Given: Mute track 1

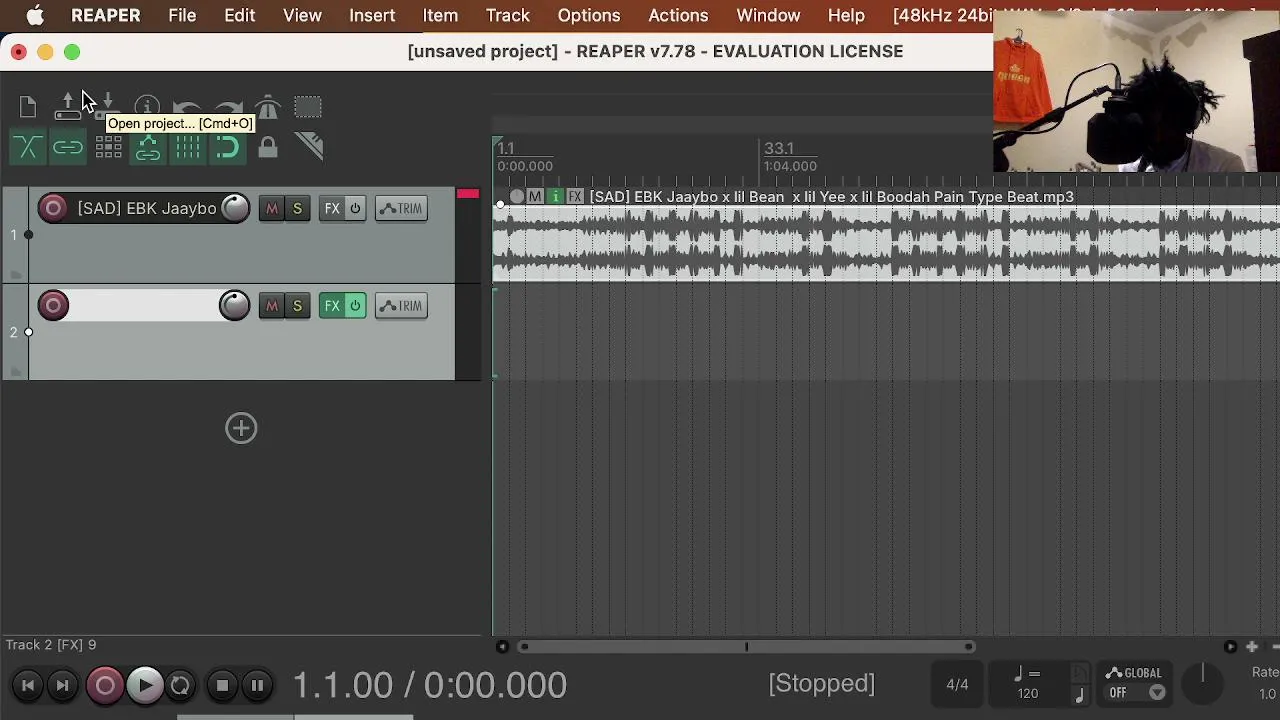Looking at the screenshot, I should click(x=271, y=208).
